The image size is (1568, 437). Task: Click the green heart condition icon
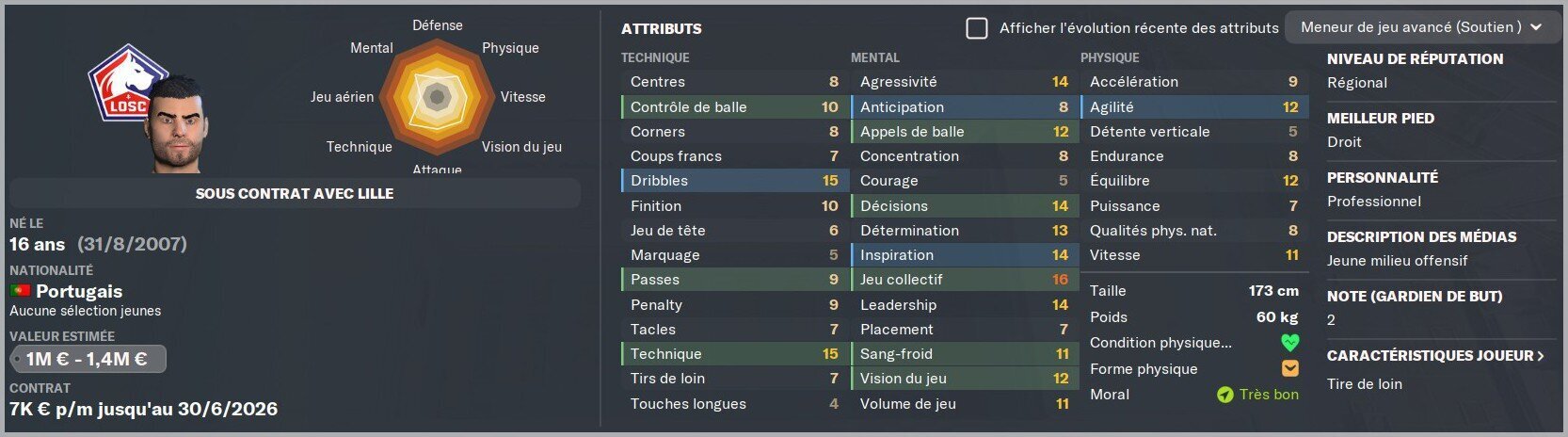tap(1289, 343)
